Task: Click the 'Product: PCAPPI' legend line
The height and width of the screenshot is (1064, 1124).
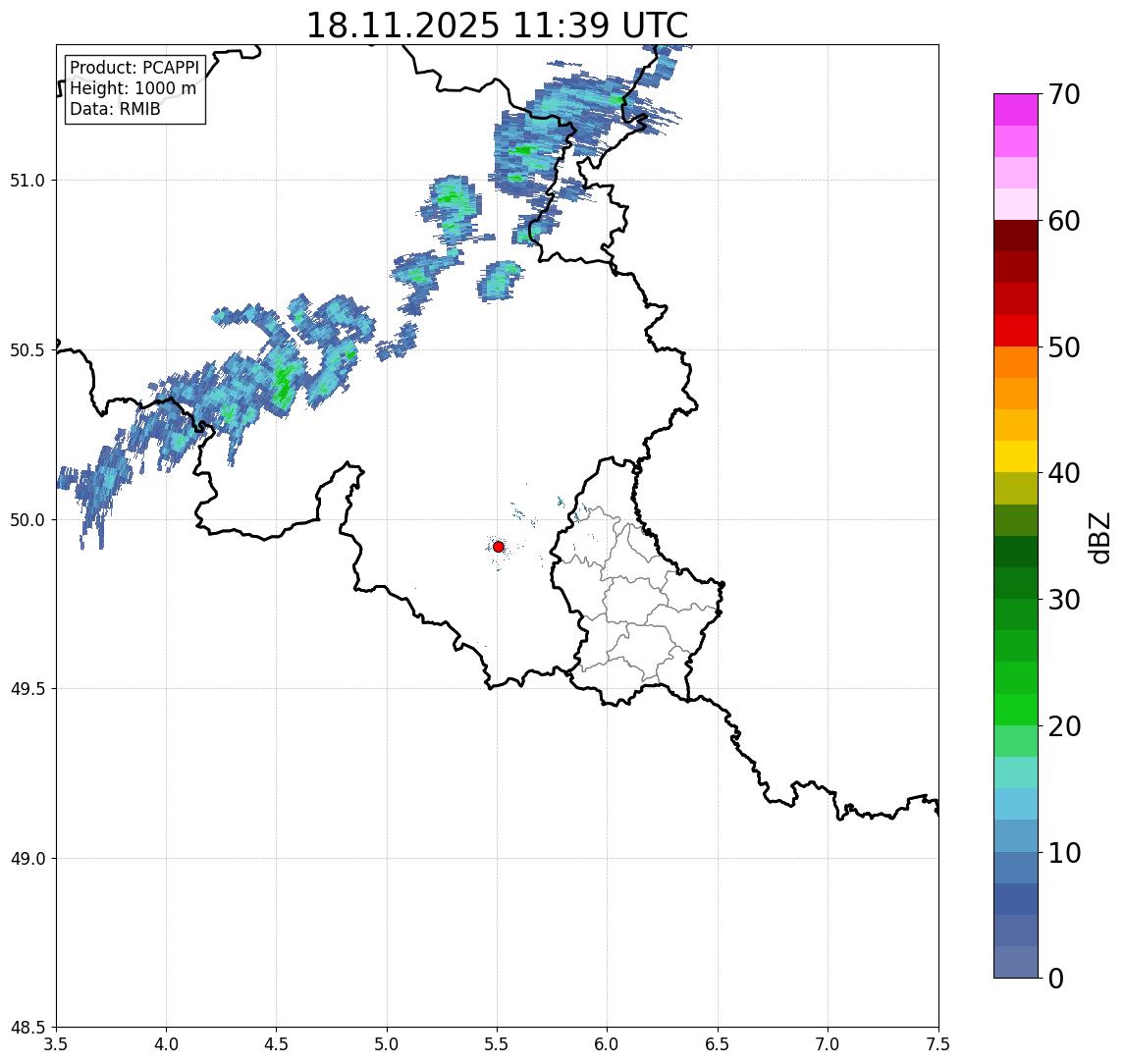Action: (x=134, y=68)
